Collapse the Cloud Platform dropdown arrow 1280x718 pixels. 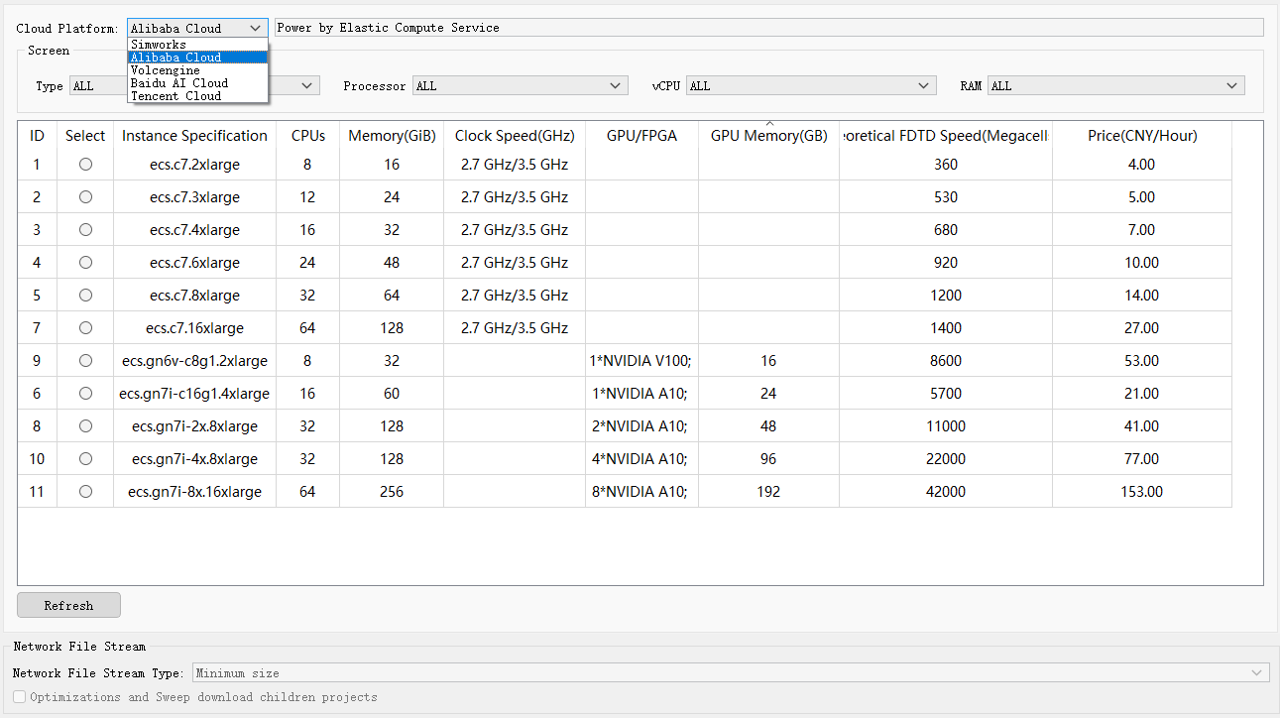click(256, 28)
